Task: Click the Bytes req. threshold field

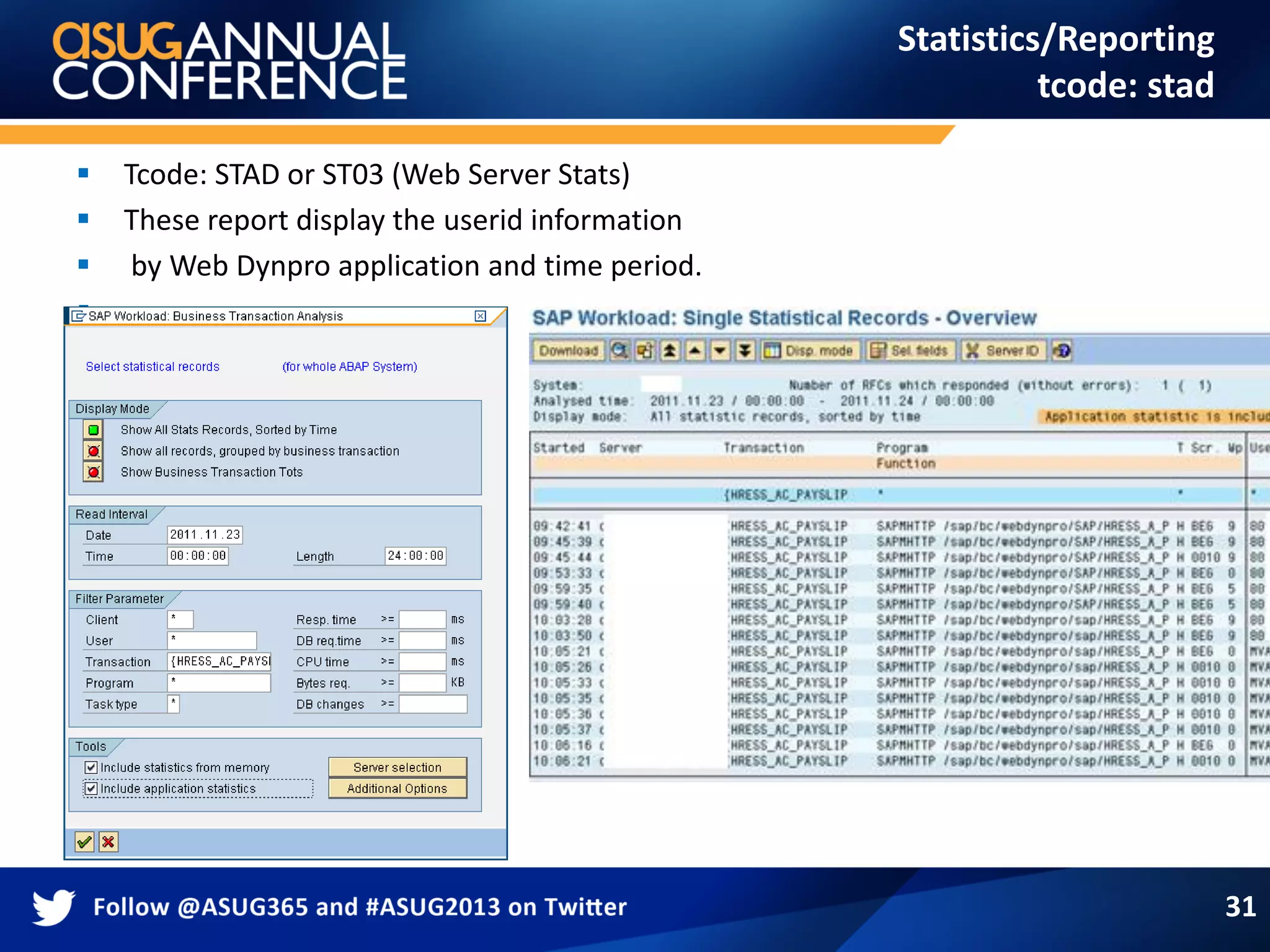Action: tap(422, 682)
